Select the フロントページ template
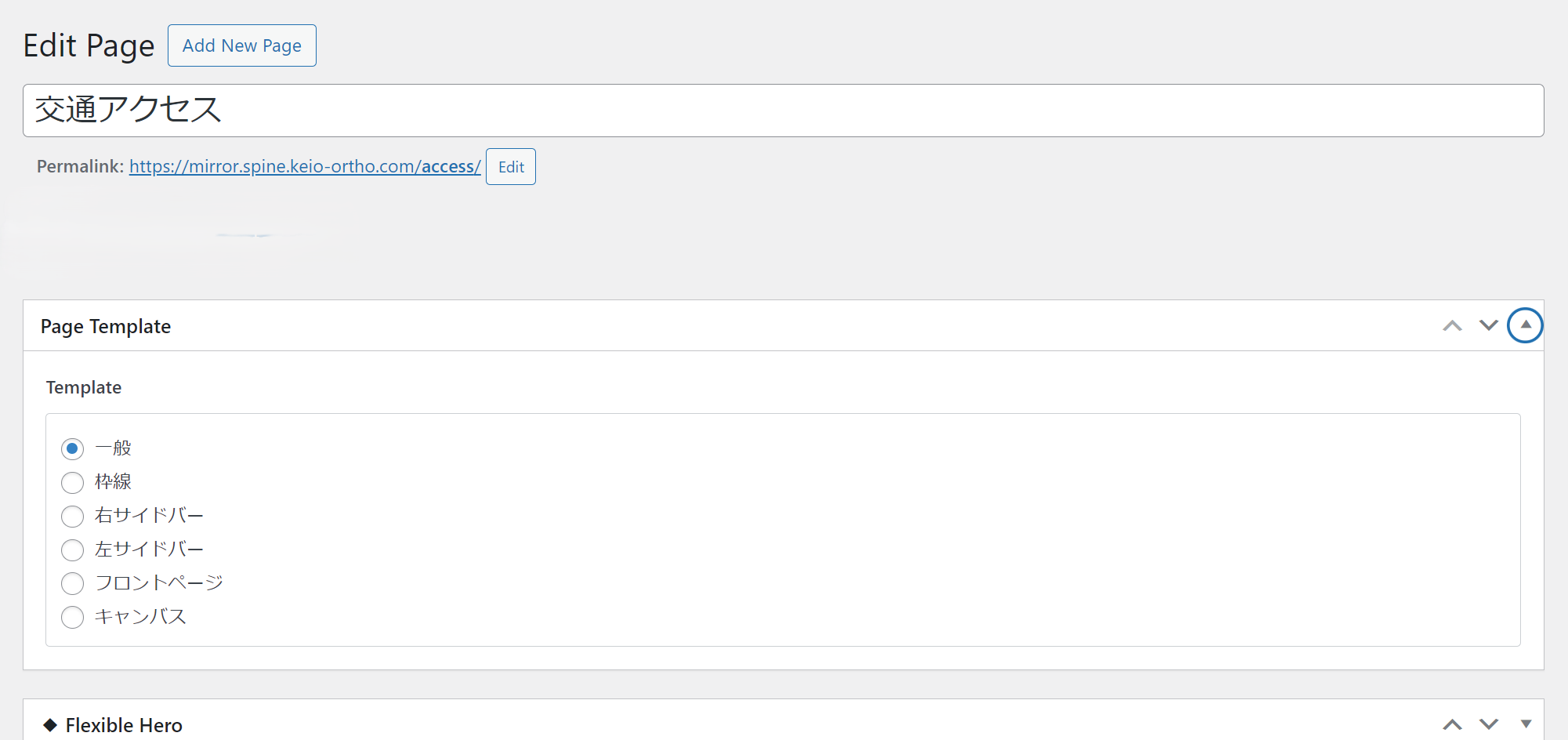The width and height of the screenshot is (1568, 740). pyautogui.click(x=72, y=584)
